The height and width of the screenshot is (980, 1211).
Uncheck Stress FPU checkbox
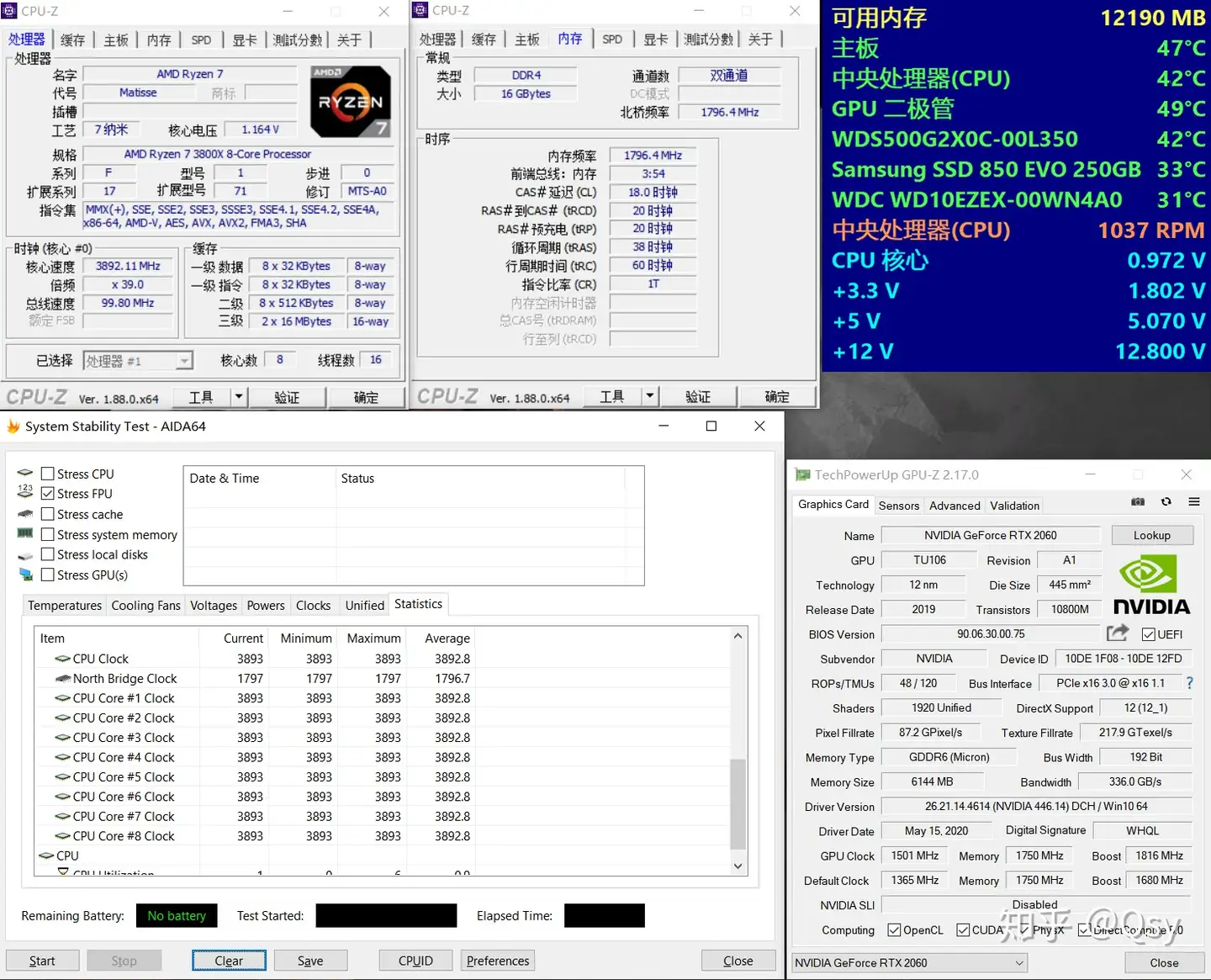tap(48, 494)
